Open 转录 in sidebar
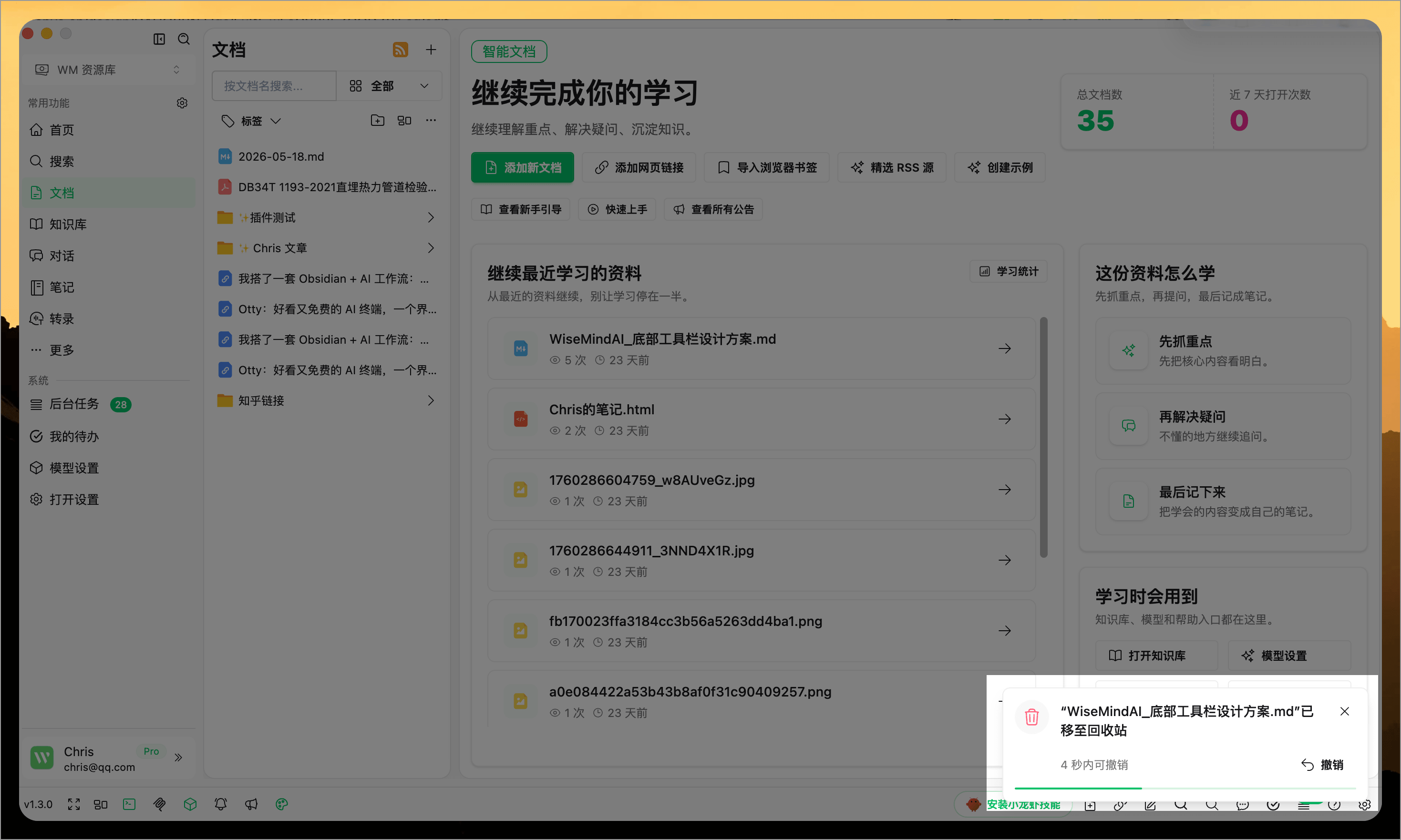The height and width of the screenshot is (840, 1401). pos(108,318)
